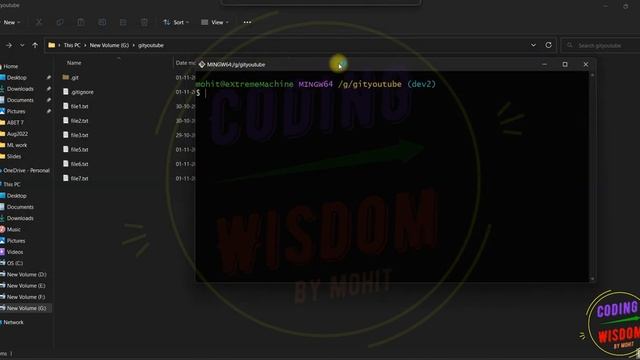This screenshot has width=640, height=360.
Task: Open Documents under This PC
Action: tap(20, 207)
